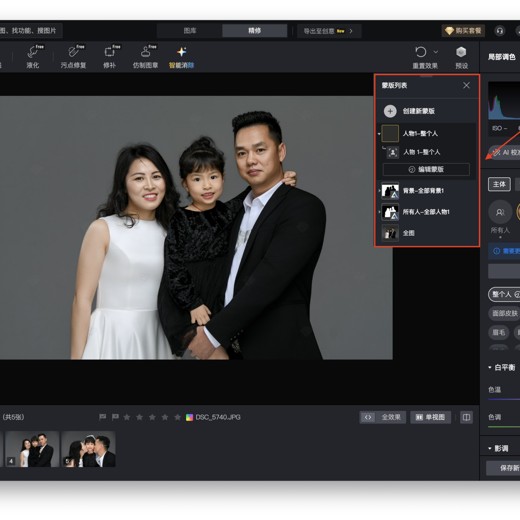Switch to the 精修 tab
This screenshot has width=520, height=520.
click(x=254, y=31)
